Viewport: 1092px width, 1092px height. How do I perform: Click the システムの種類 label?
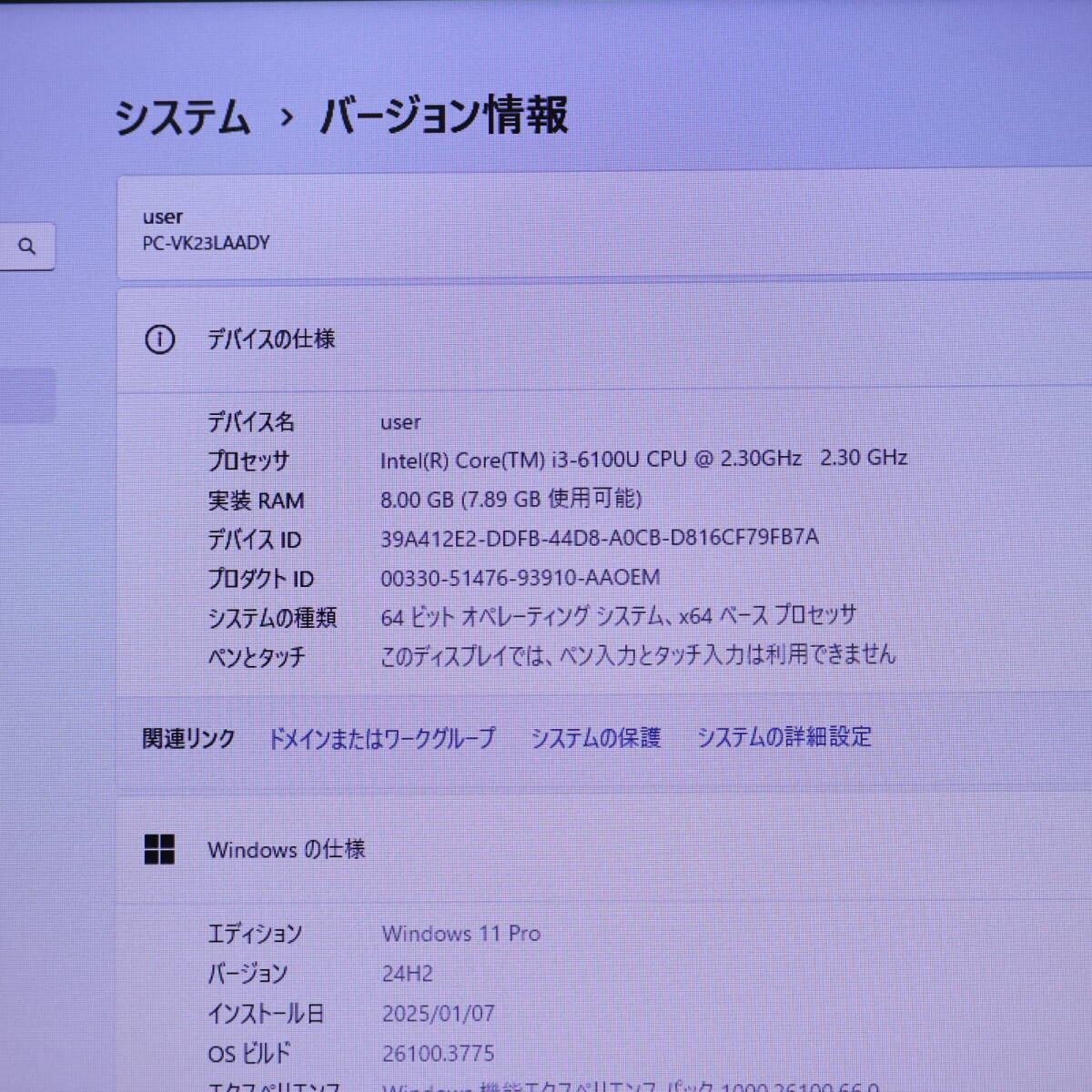(x=272, y=618)
